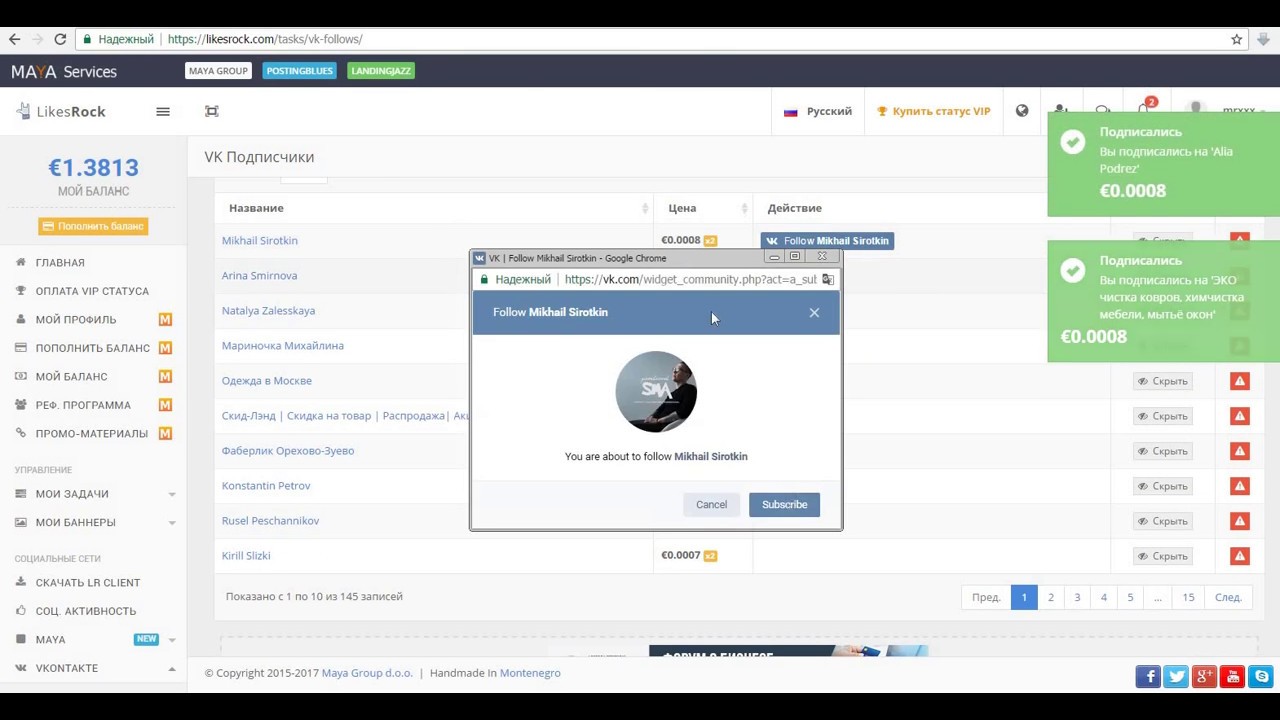Click the Пополнить баланс orange button
This screenshot has height=720, width=1280.
[93, 226]
